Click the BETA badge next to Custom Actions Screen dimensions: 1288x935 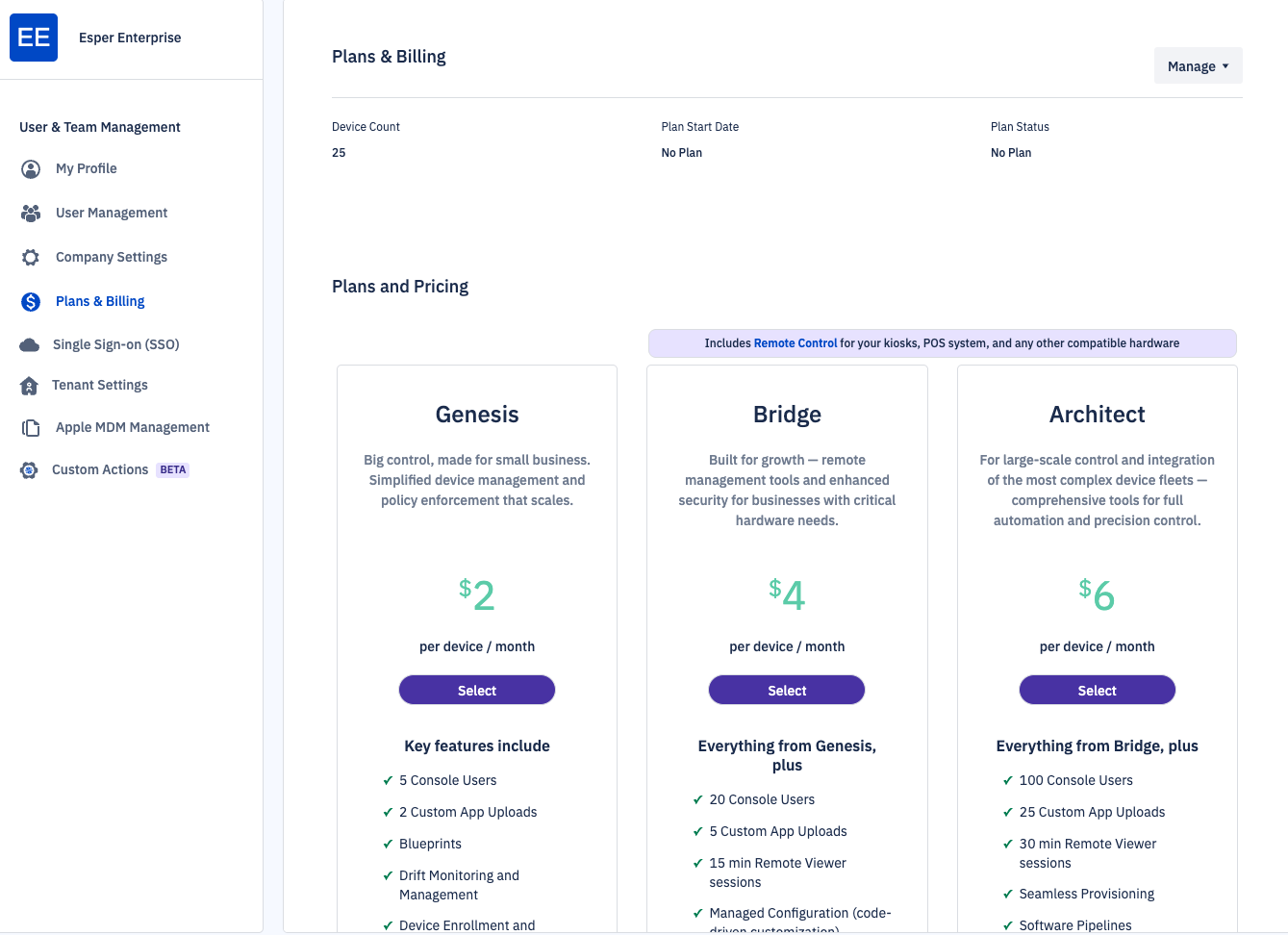pos(172,469)
